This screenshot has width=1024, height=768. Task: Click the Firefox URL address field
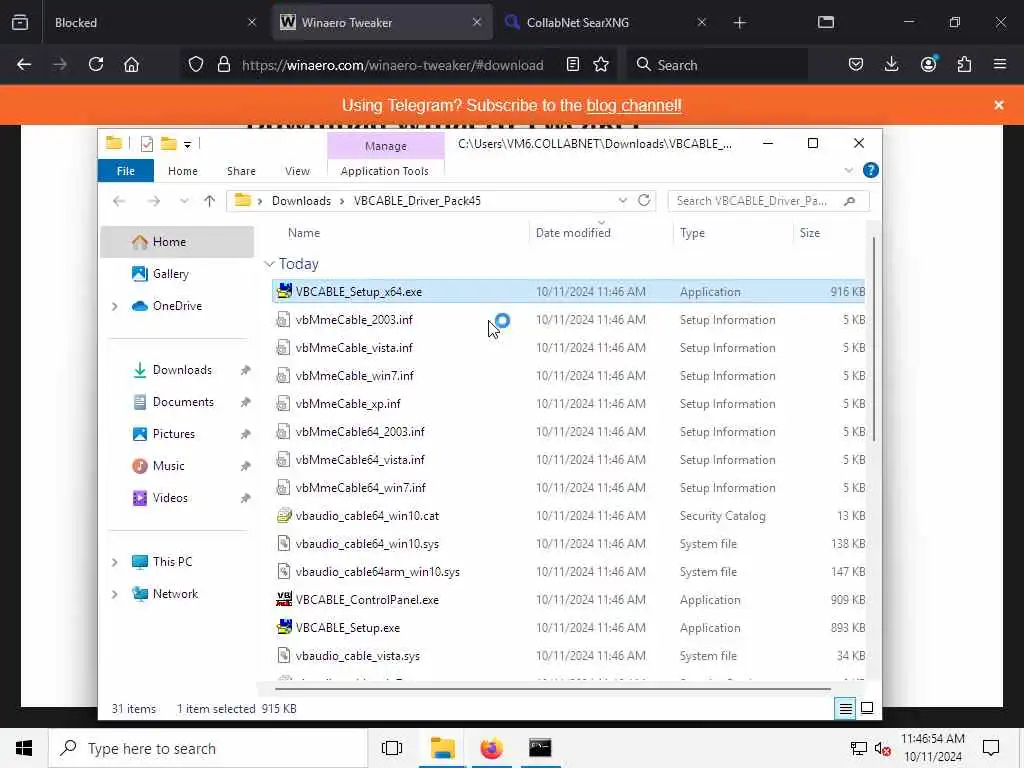point(392,65)
